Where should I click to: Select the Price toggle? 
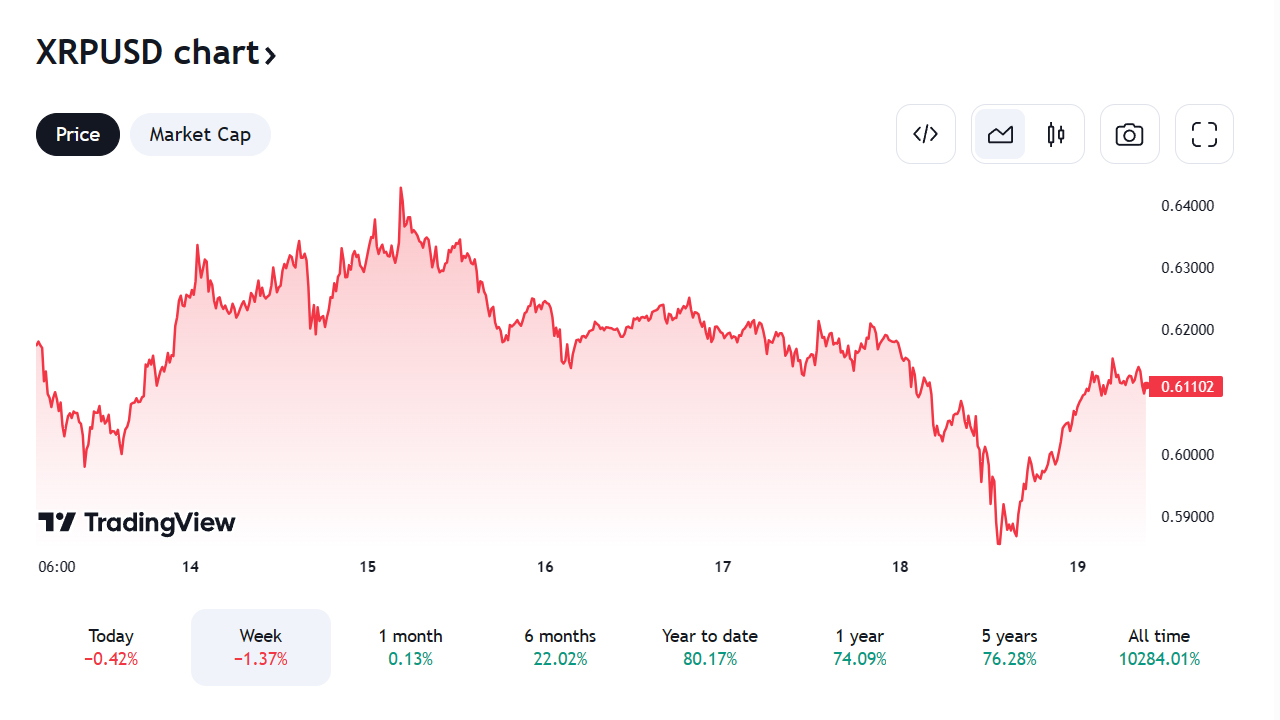click(78, 134)
